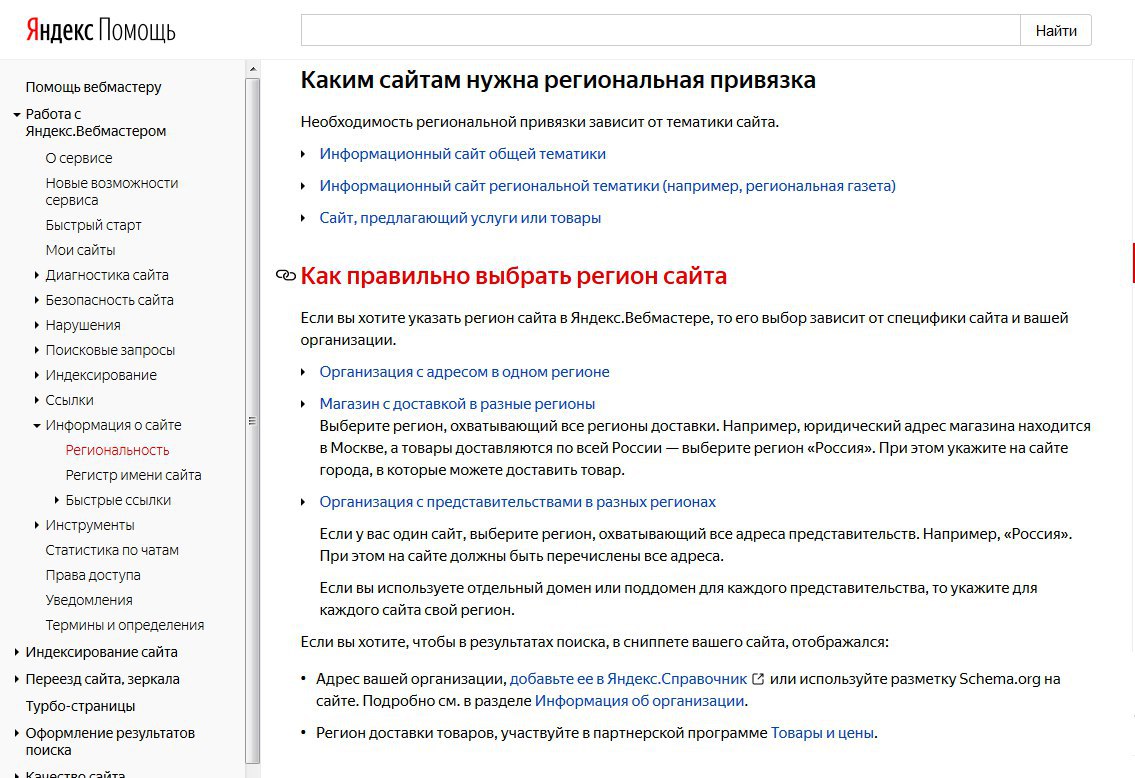Click into the search input field
This screenshot has width=1135, height=778.
(x=660, y=30)
